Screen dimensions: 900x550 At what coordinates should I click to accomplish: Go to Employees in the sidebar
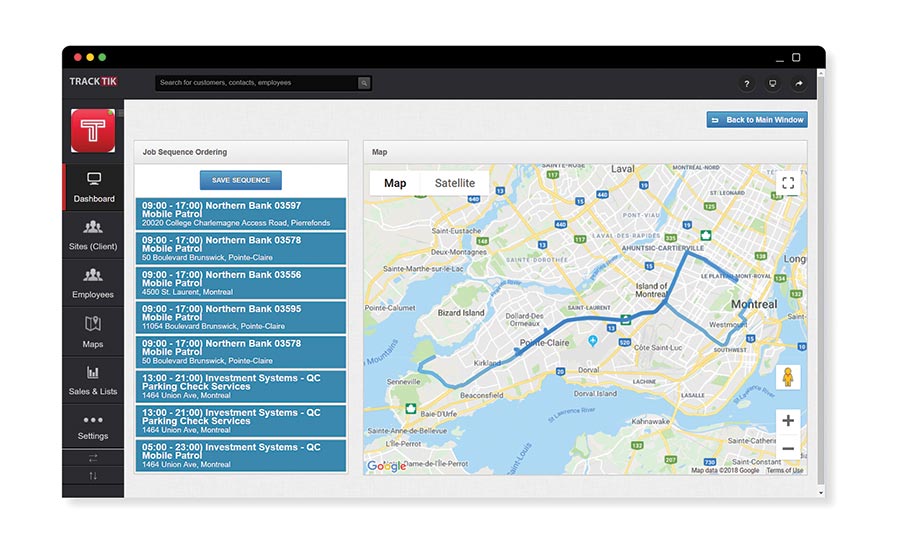tap(93, 283)
